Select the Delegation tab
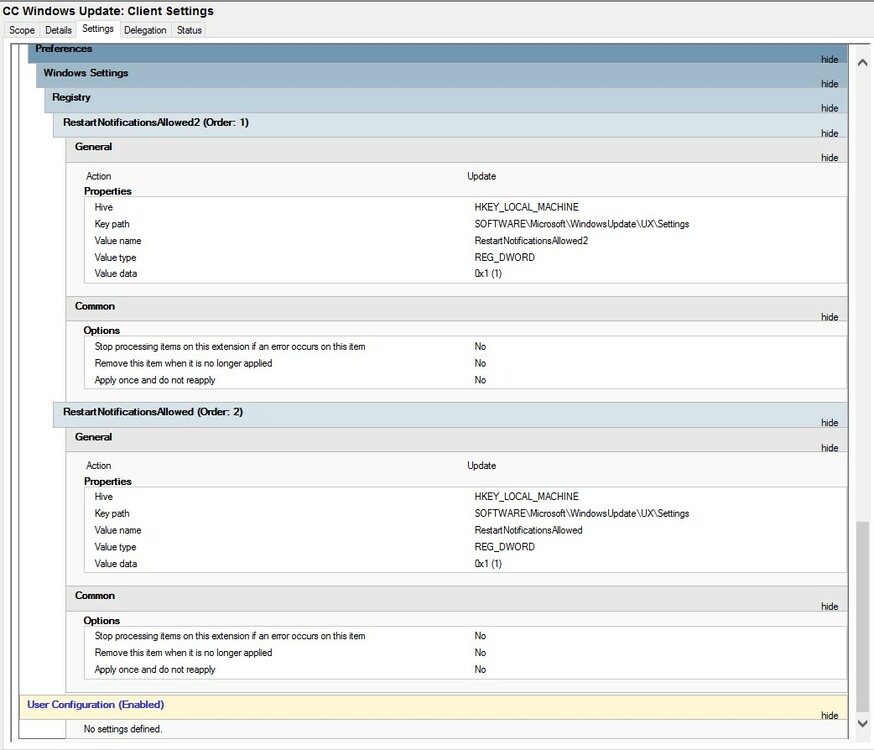This screenshot has height=750, width=874. tap(145, 30)
